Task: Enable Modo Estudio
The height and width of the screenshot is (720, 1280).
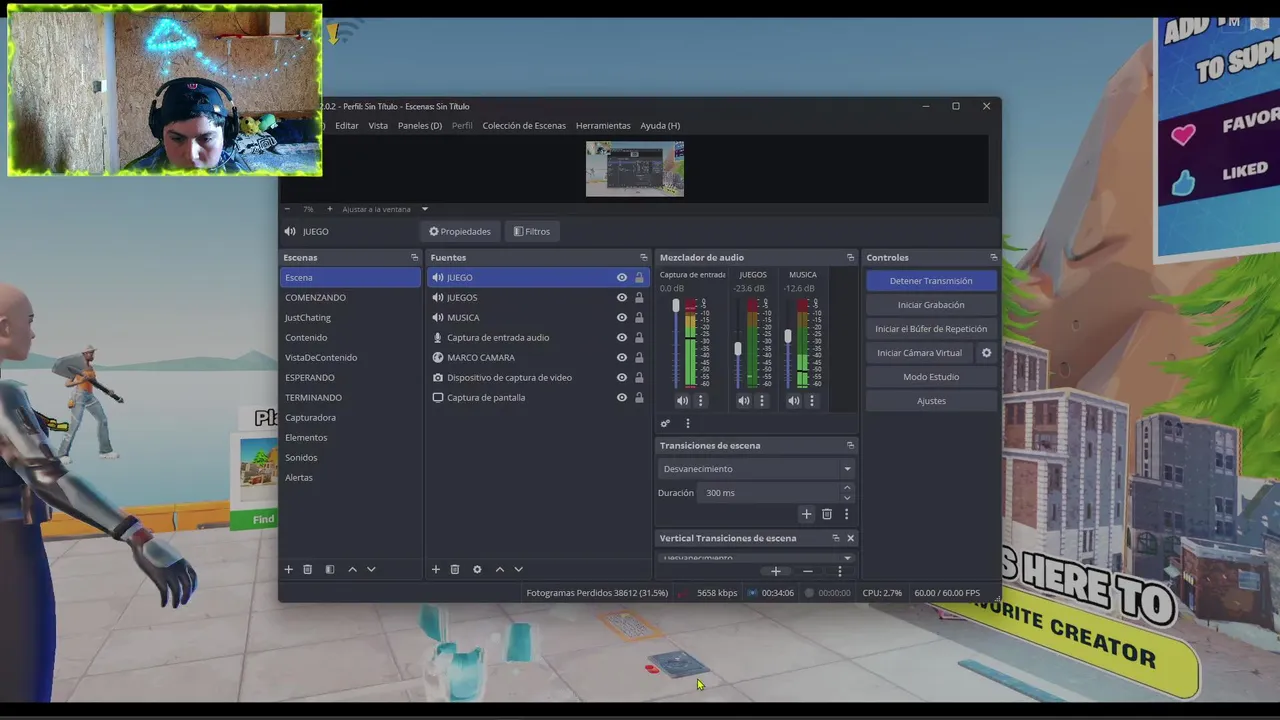Action: (931, 377)
